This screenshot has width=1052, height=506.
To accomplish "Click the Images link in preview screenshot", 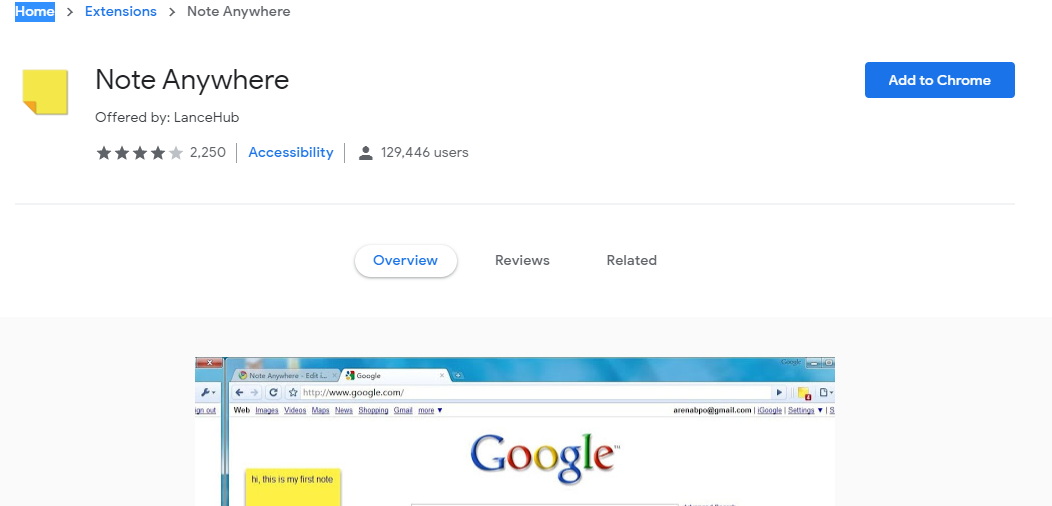I will tap(266, 410).
